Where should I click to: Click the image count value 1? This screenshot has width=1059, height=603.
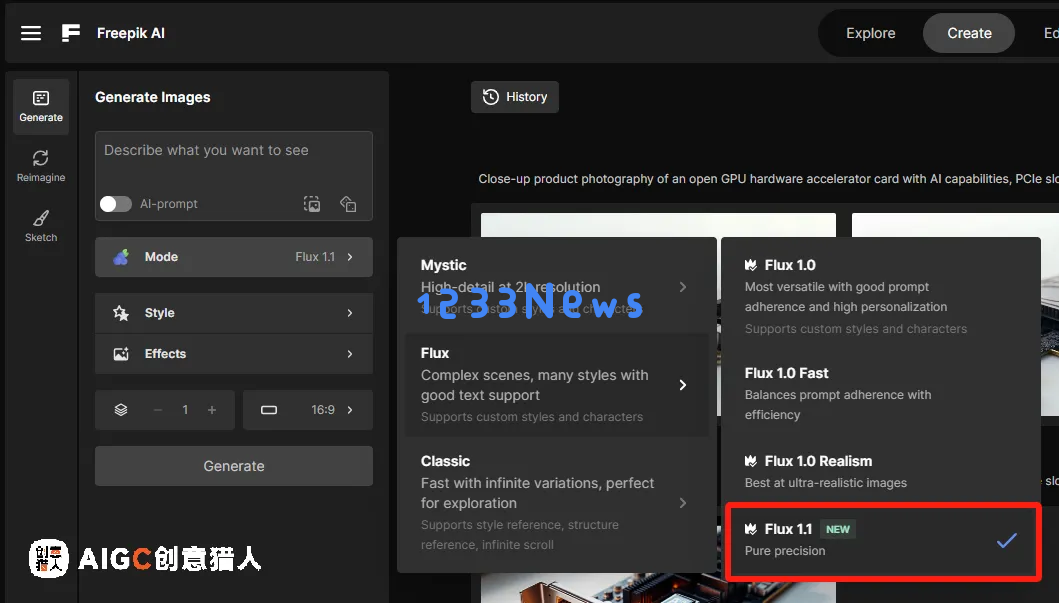coord(185,410)
